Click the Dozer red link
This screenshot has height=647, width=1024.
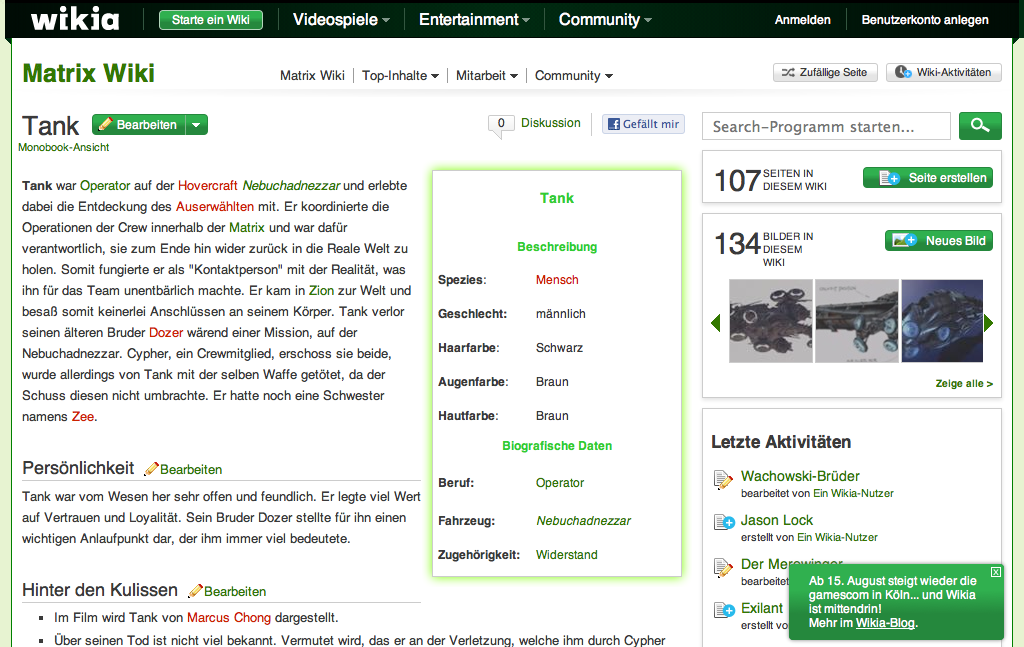point(166,332)
